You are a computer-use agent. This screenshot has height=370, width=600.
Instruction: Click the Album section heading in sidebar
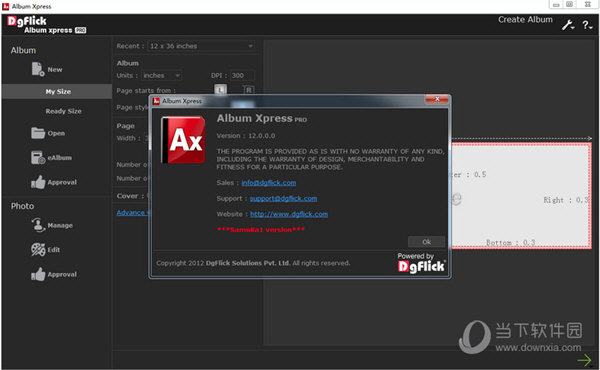point(23,50)
